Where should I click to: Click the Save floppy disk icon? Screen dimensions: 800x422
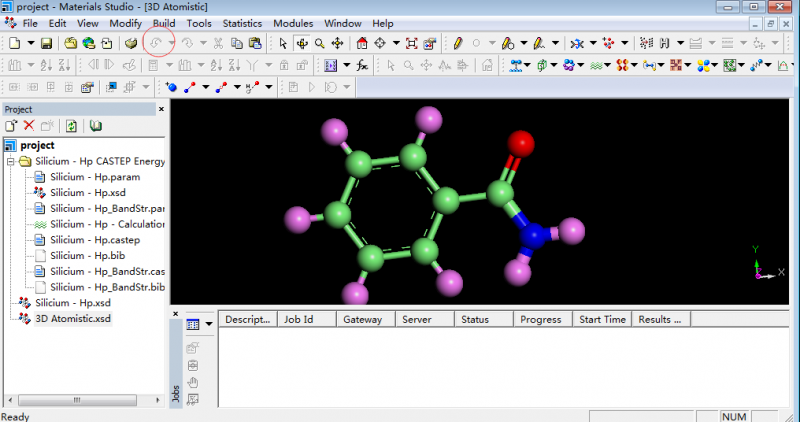45,43
